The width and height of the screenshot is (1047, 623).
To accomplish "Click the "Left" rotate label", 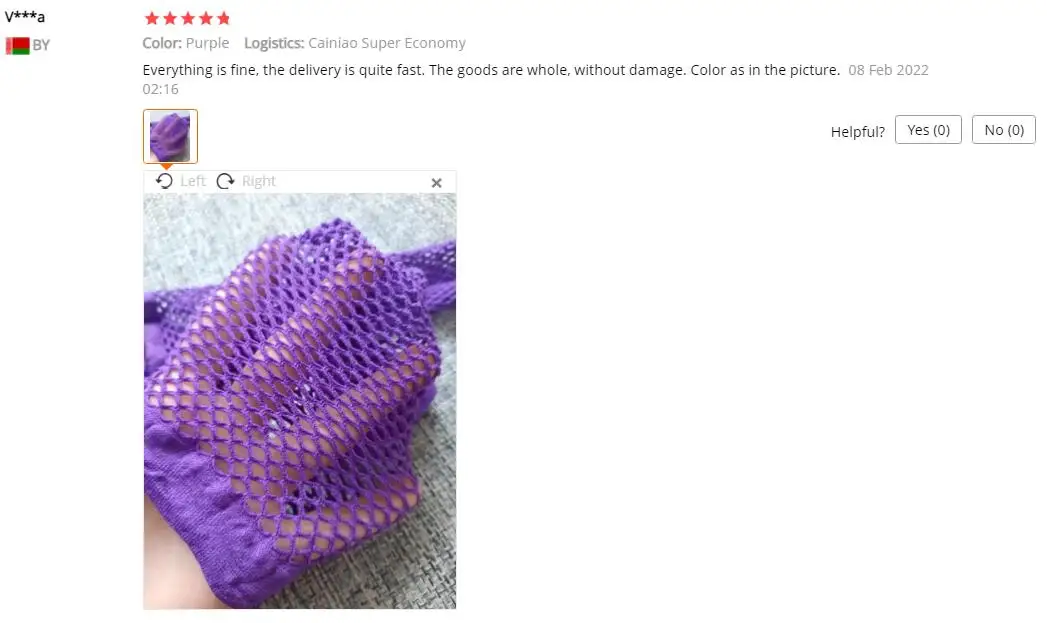I will click(193, 181).
